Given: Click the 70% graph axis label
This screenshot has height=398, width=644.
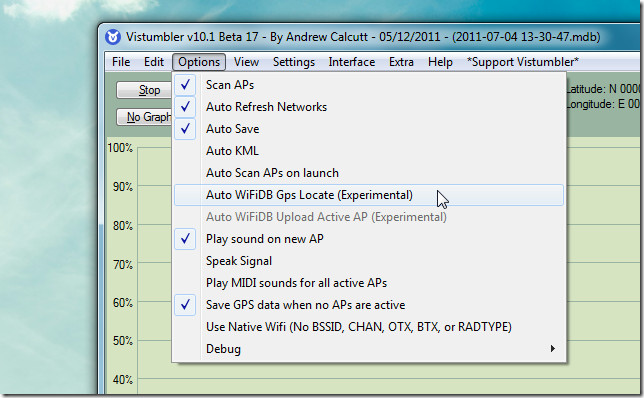Looking at the screenshot, I should (122, 264).
